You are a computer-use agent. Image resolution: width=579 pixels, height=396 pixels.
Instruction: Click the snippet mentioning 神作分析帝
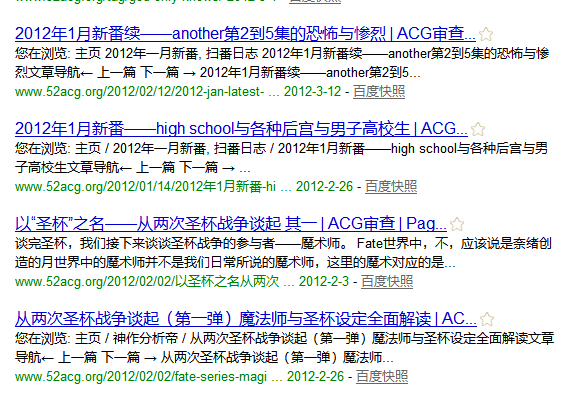pos(284,348)
